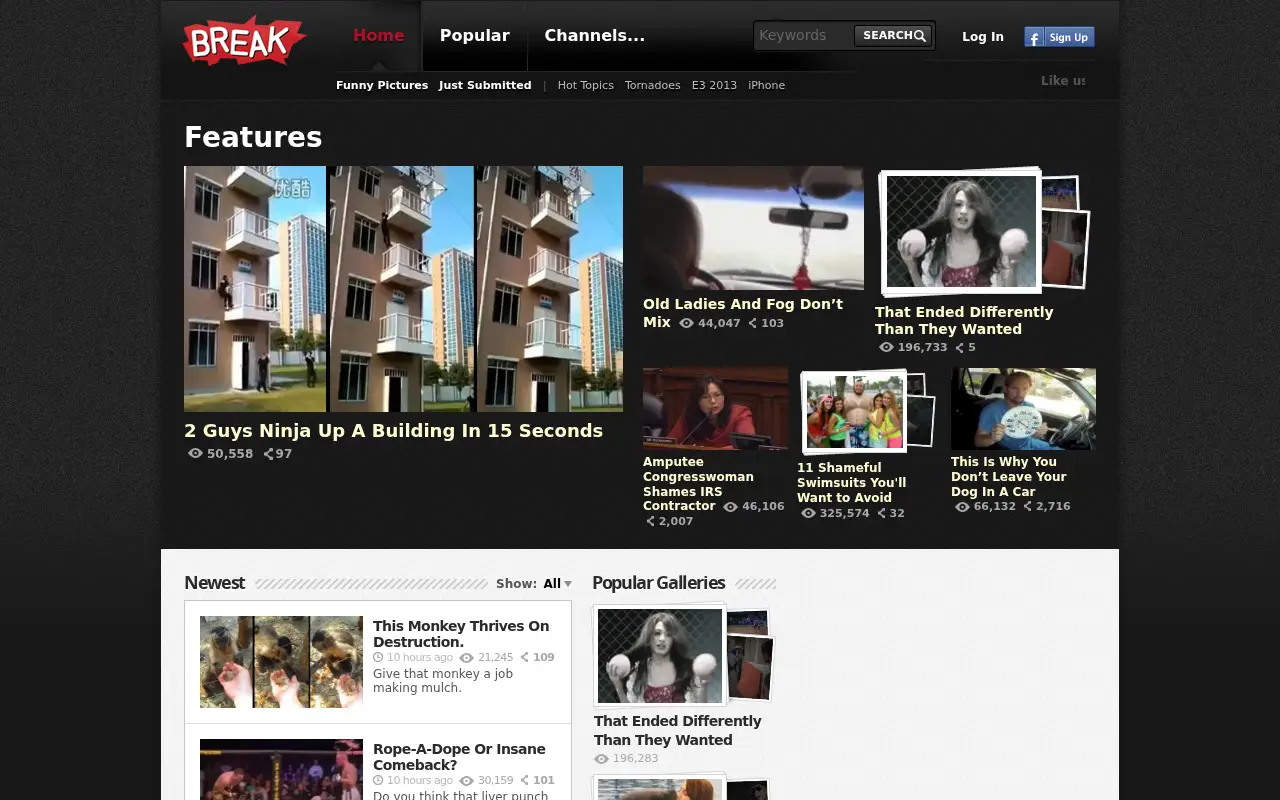Open Rope-A-Dope Or Insane Comeback title
The width and height of the screenshot is (1280, 800).
tap(459, 757)
